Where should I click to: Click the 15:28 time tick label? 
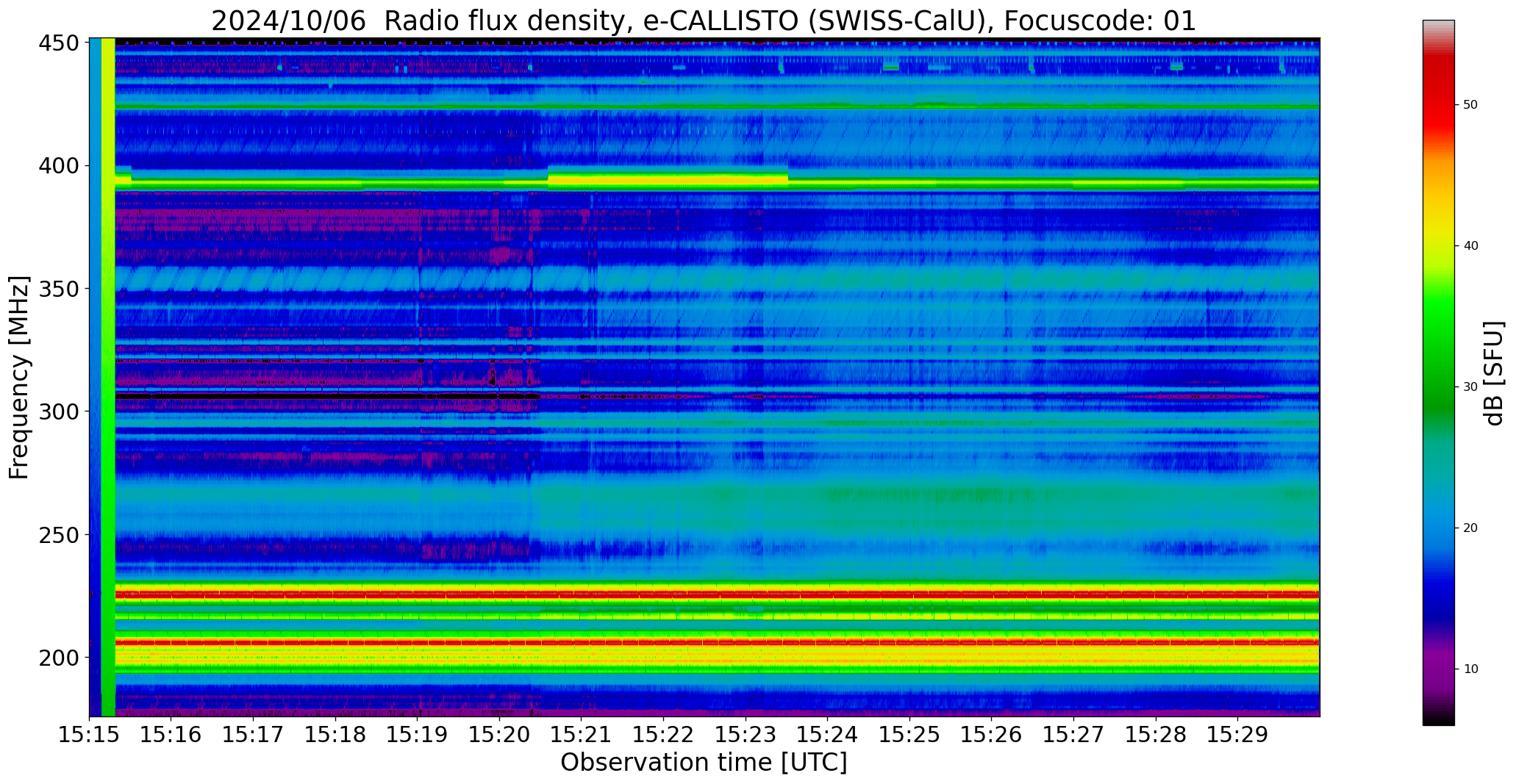point(1155,734)
